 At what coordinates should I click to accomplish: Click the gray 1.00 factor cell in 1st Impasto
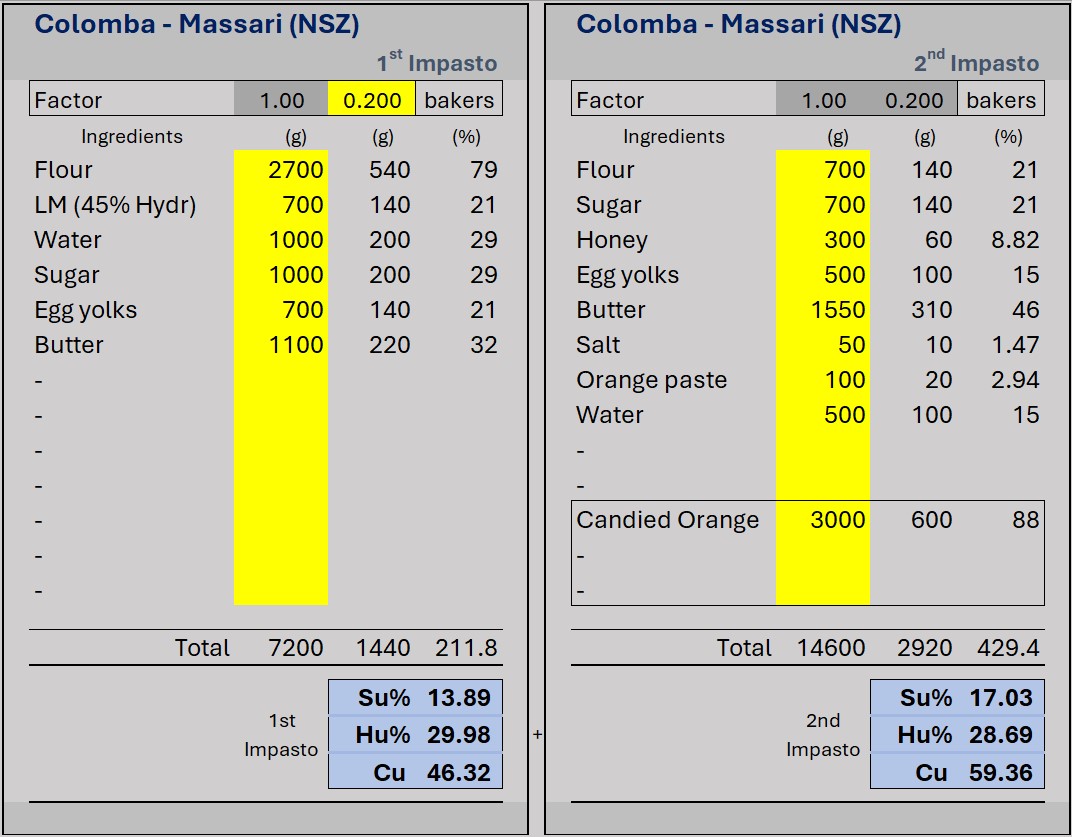tap(282, 100)
